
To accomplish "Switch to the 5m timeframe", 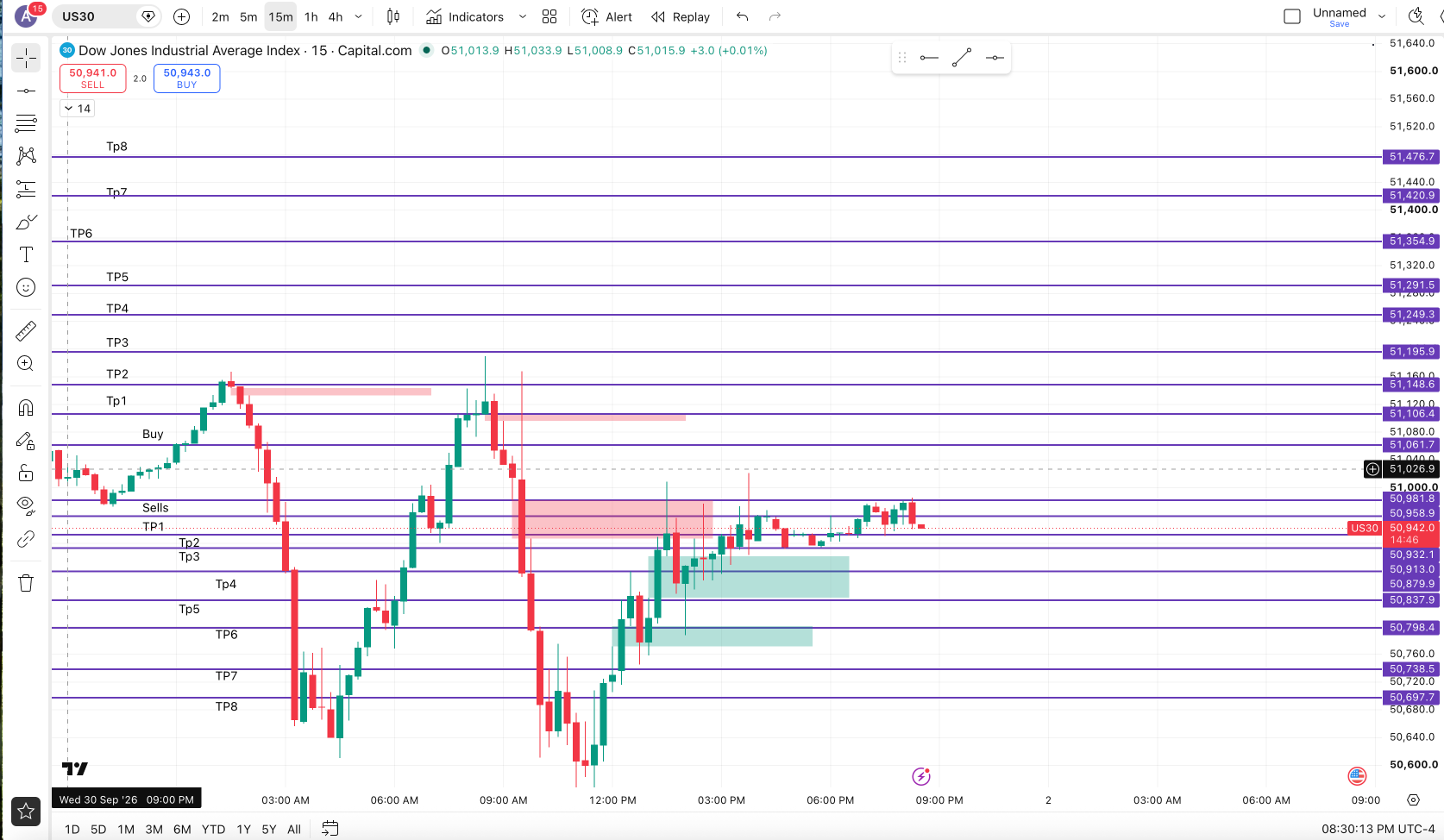I will pos(248,16).
